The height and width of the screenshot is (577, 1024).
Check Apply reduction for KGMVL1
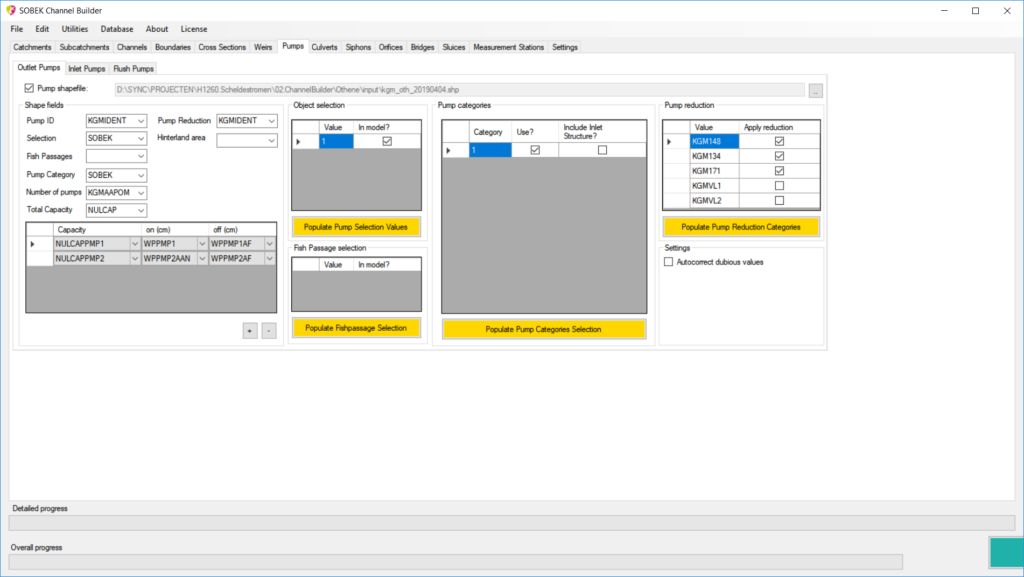(x=779, y=186)
